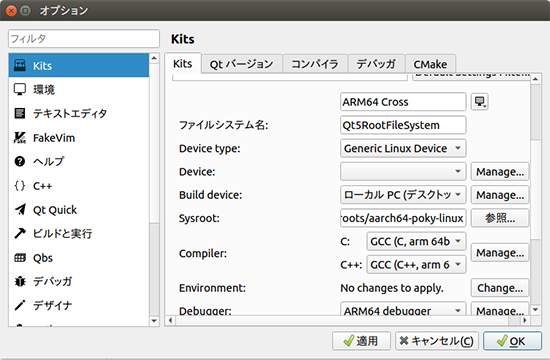Open the 環境 category monitor icon
The width and height of the screenshot is (550, 360).
tap(20, 89)
